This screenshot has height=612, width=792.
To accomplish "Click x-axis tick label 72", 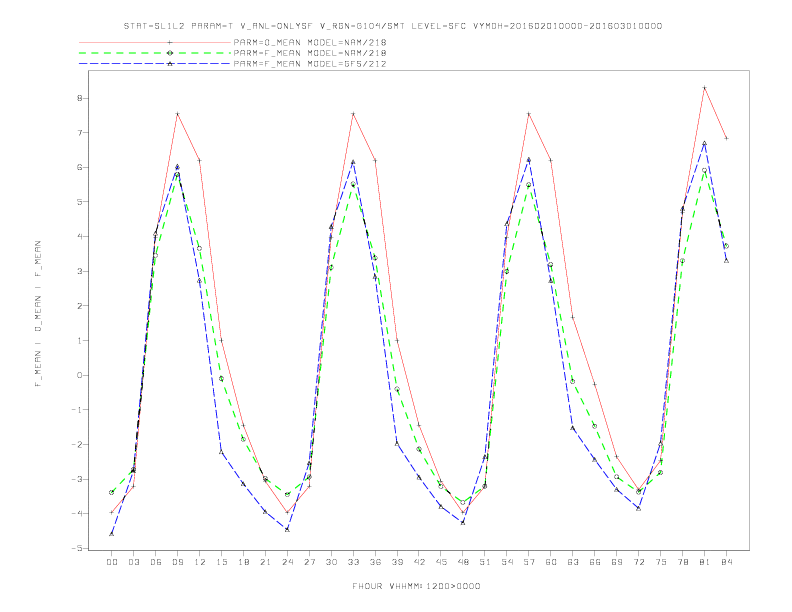I will [x=639, y=562].
